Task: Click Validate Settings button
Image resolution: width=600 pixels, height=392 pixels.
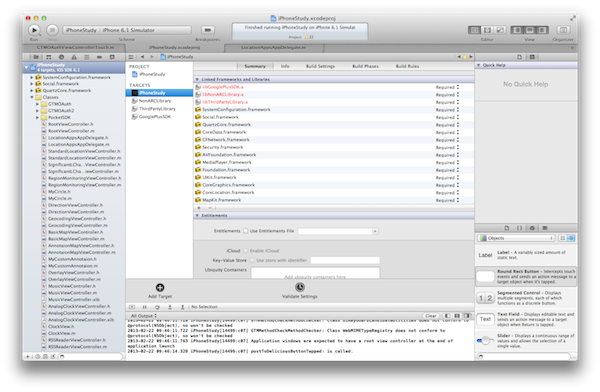Action: point(300,291)
